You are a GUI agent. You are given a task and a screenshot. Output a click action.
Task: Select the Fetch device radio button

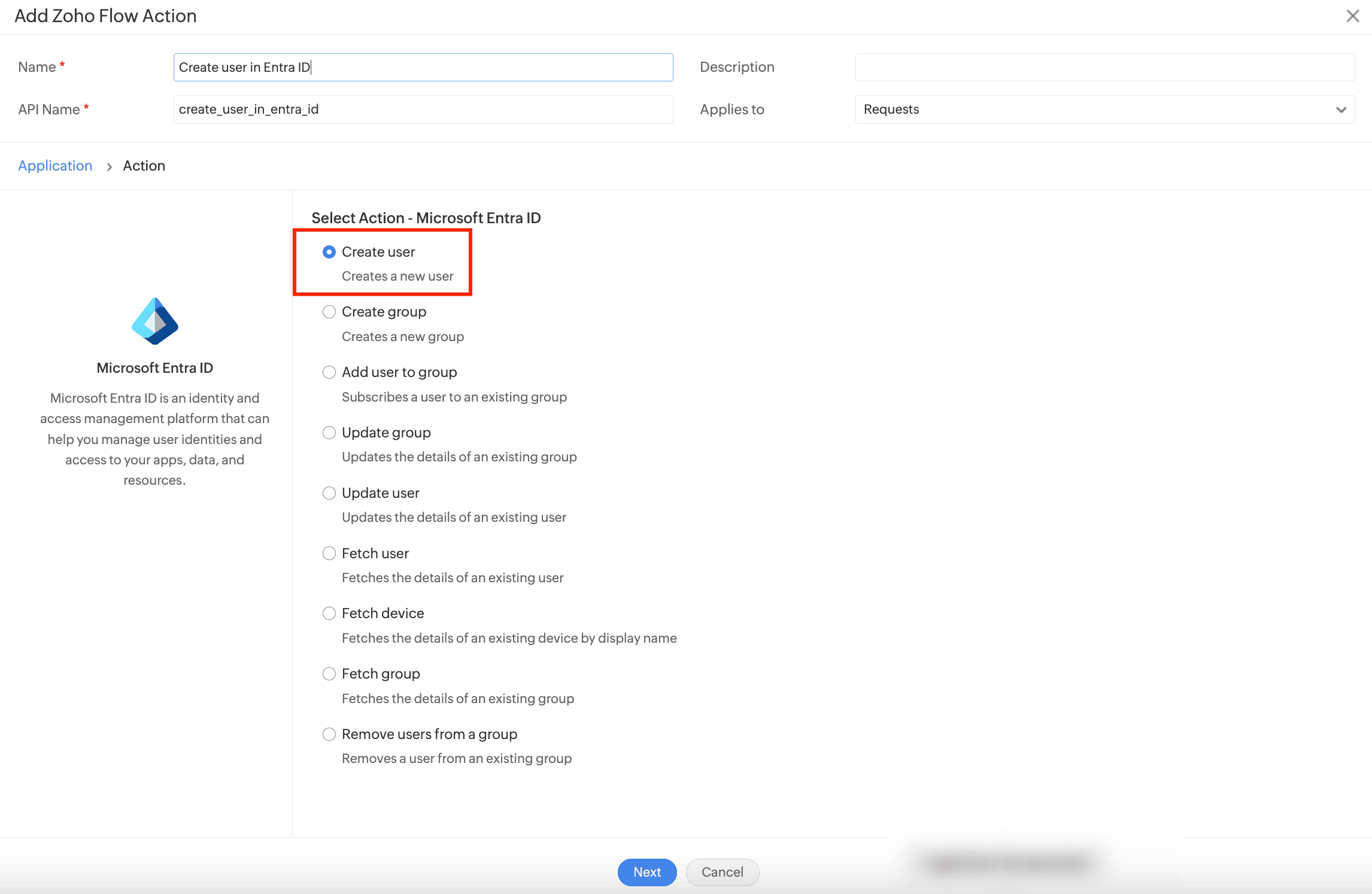[x=329, y=613]
